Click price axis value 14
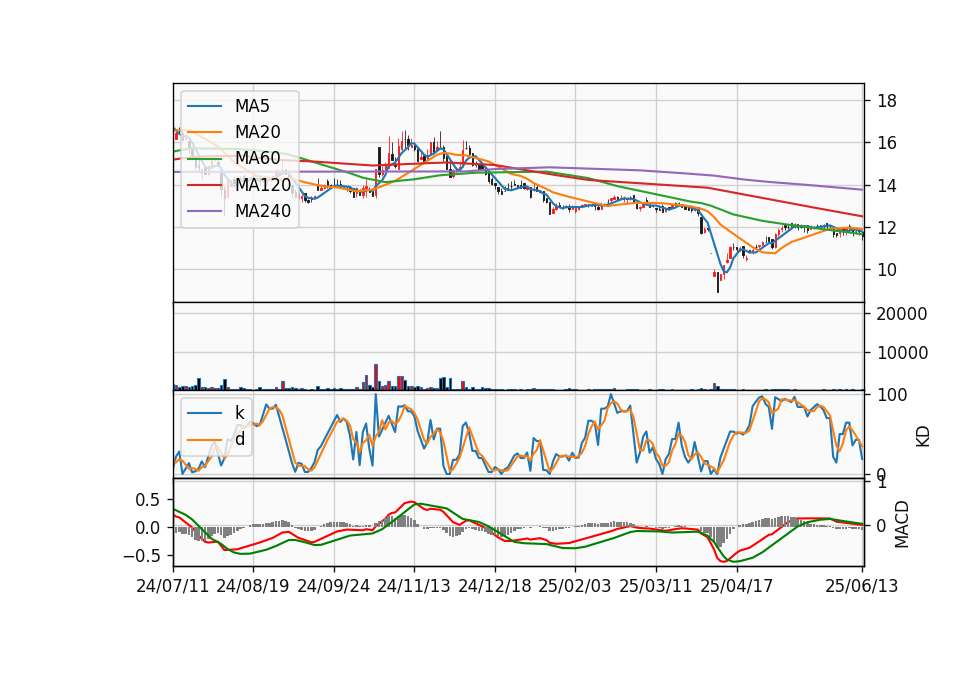 pyautogui.click(x=887, y=186)
